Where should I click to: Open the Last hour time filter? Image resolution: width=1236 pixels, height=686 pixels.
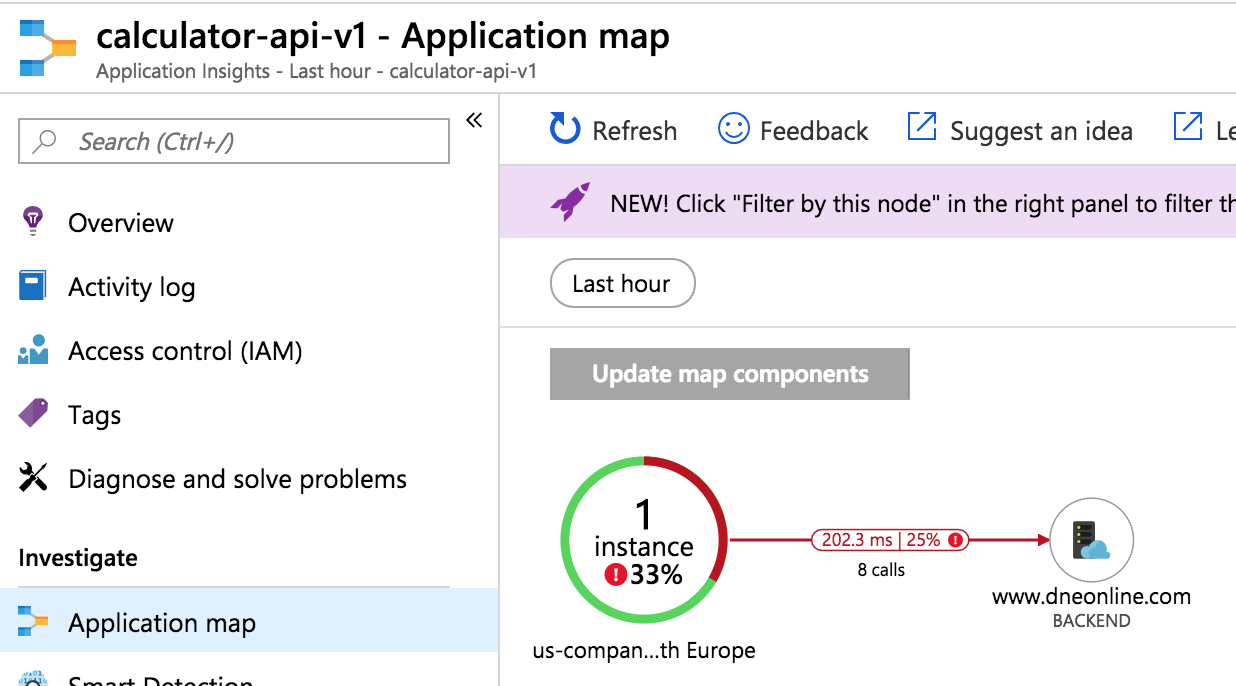[x=622, y=284]
